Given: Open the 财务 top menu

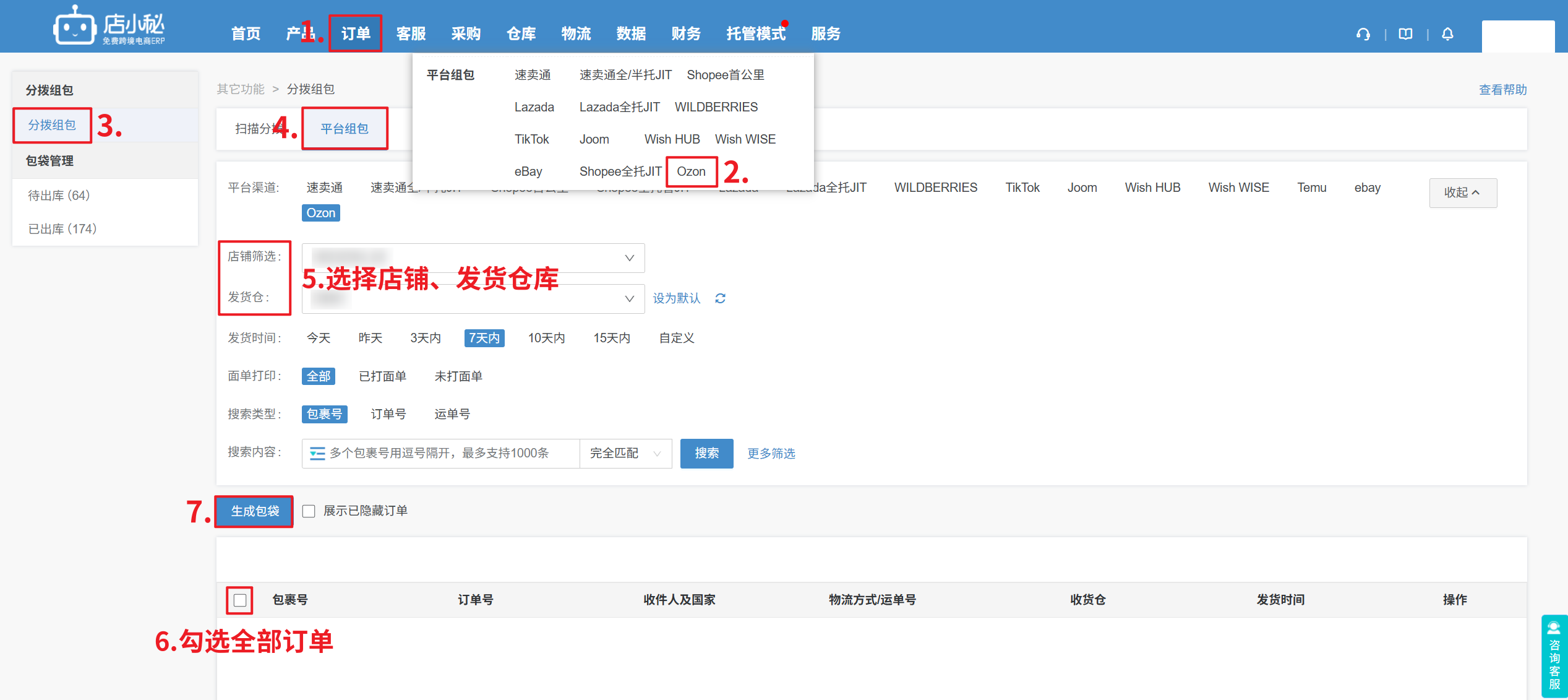Looking at the screenshot, I should tap(686, 33).
